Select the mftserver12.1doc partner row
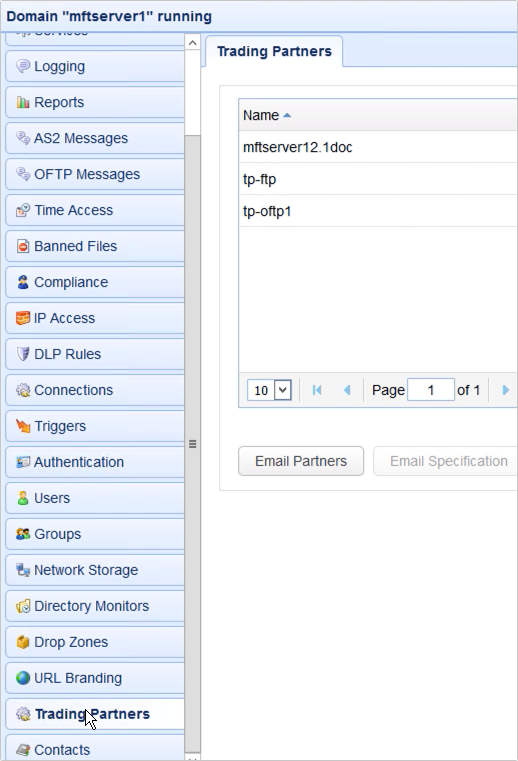 point(378,147)
